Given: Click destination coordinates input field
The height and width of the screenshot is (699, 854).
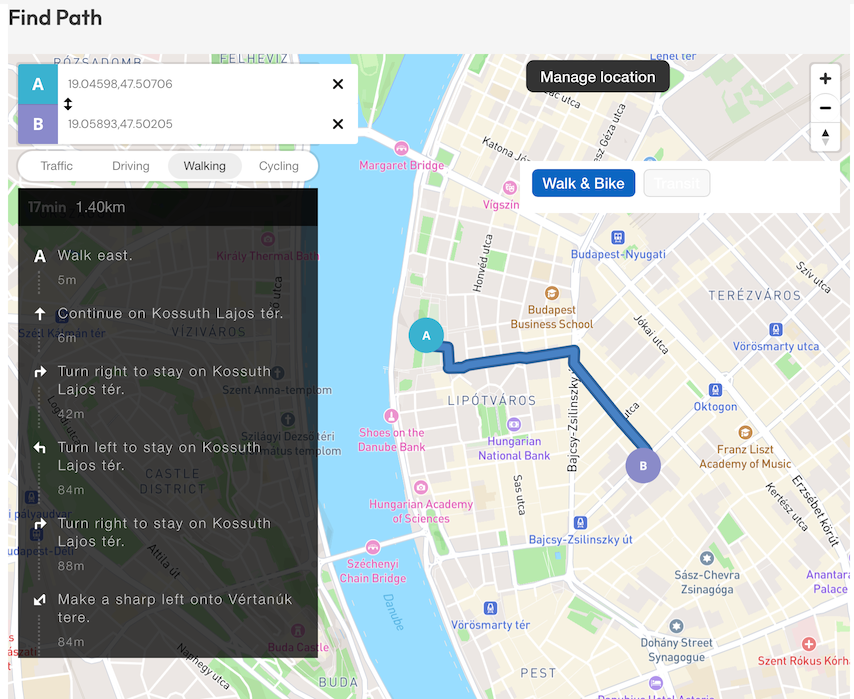Looking at the screenshot, I should click(190, 124).
